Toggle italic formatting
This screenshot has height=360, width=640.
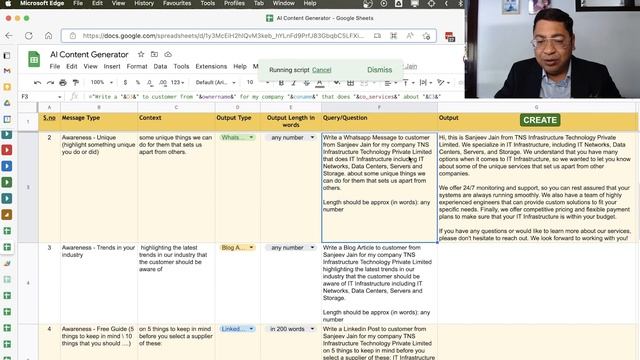pos(293,83)
